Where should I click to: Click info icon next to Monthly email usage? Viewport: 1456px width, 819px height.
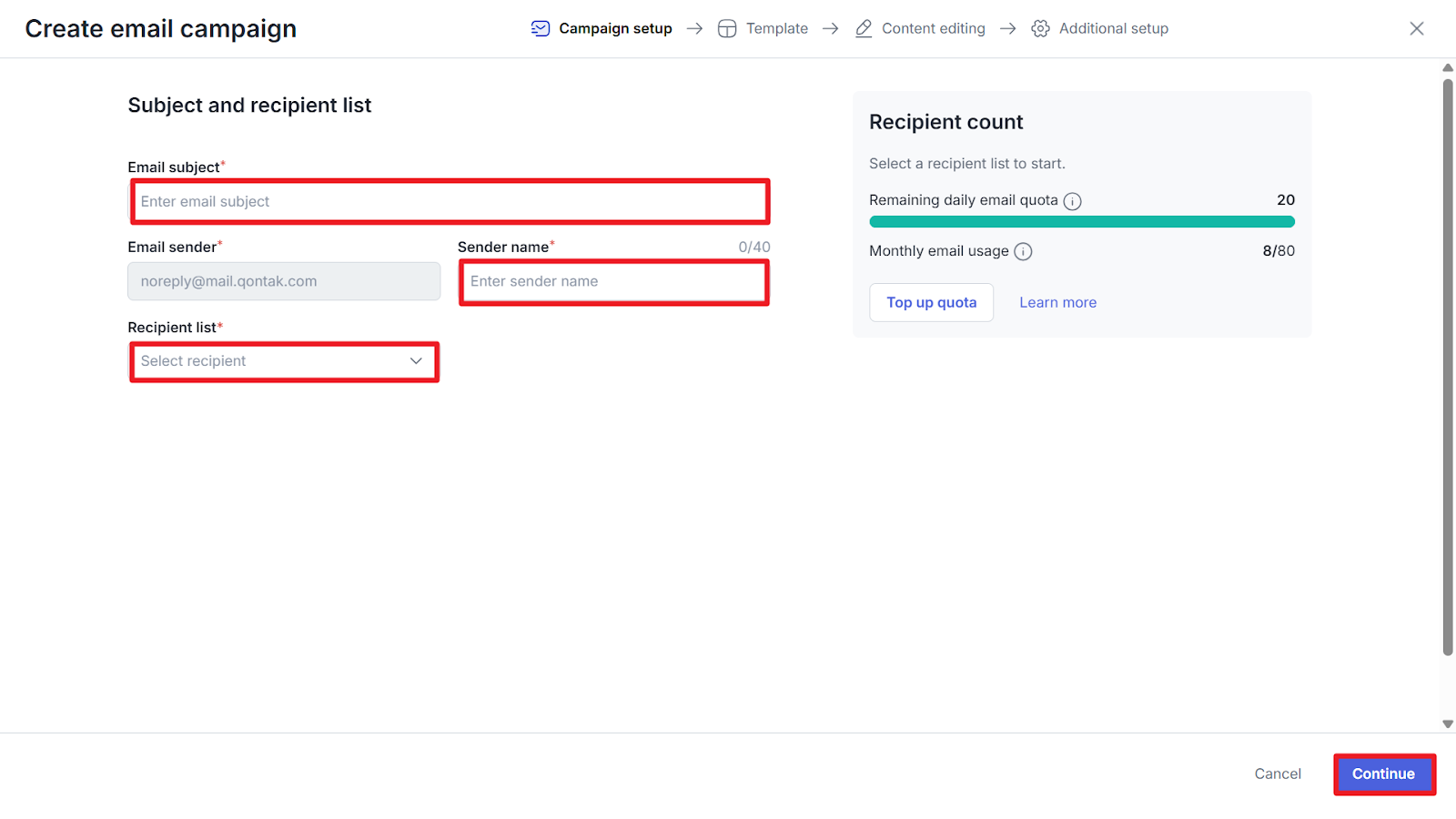pos(1023,252)
